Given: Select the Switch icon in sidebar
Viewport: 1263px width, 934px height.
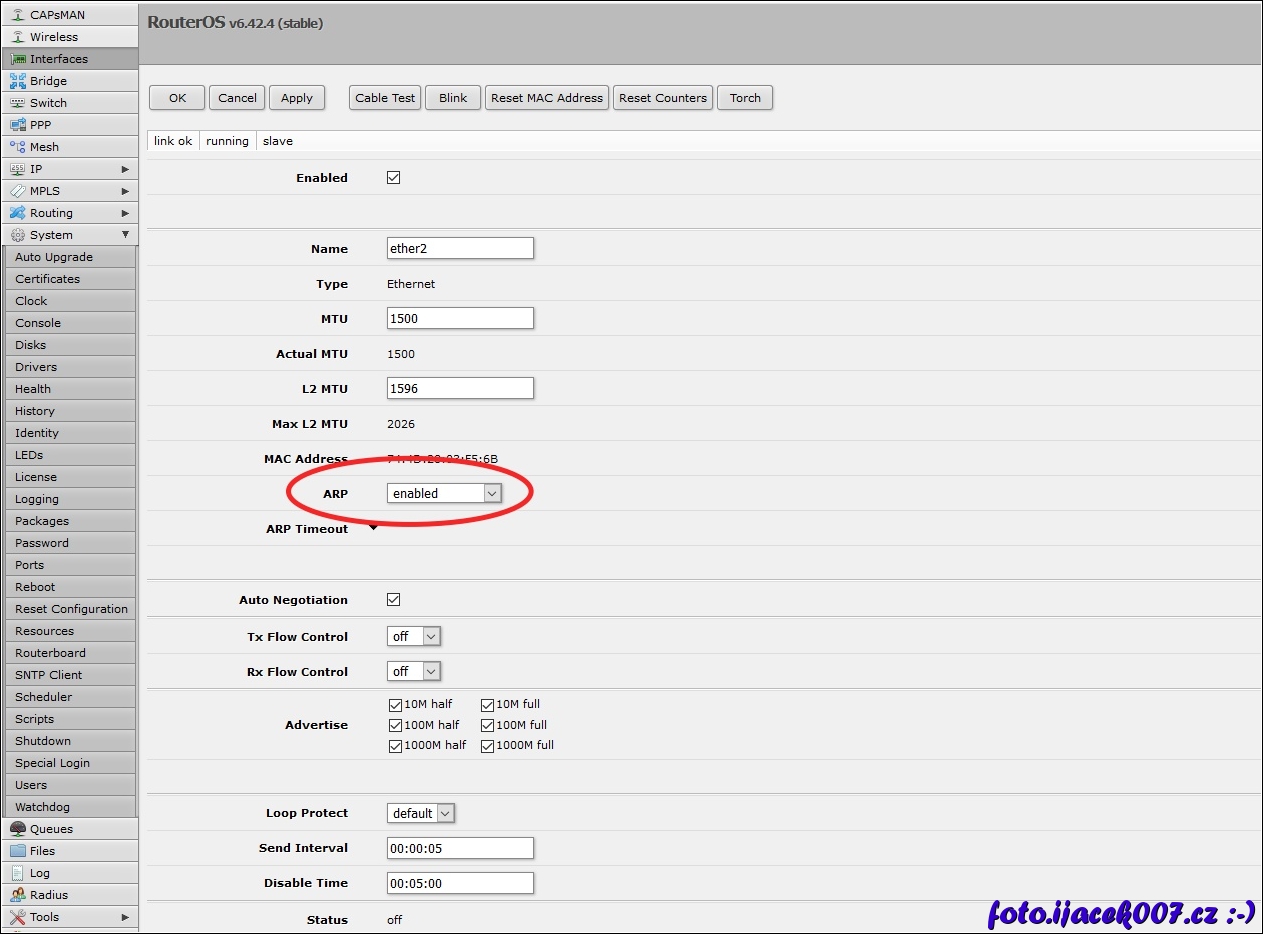Looking at the screenshot, I should coord(18,103).
